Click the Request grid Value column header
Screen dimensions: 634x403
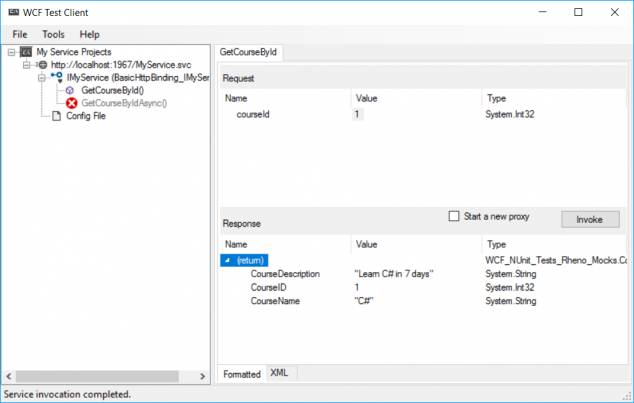coord(366,98)
